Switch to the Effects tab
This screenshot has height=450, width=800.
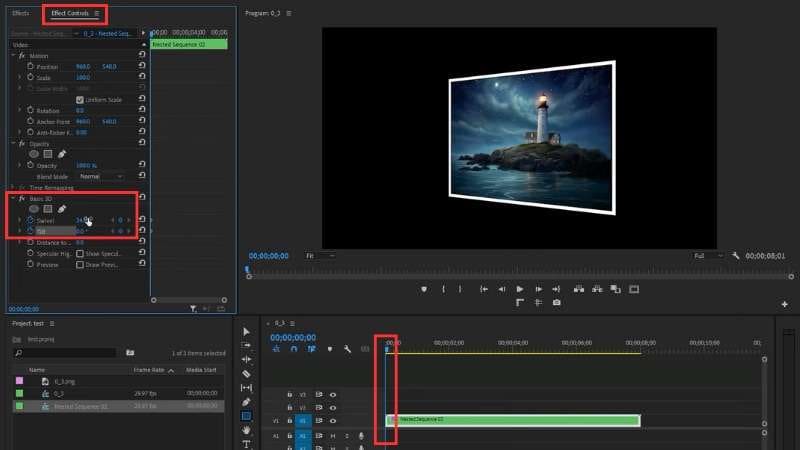(x=21, y=13)
